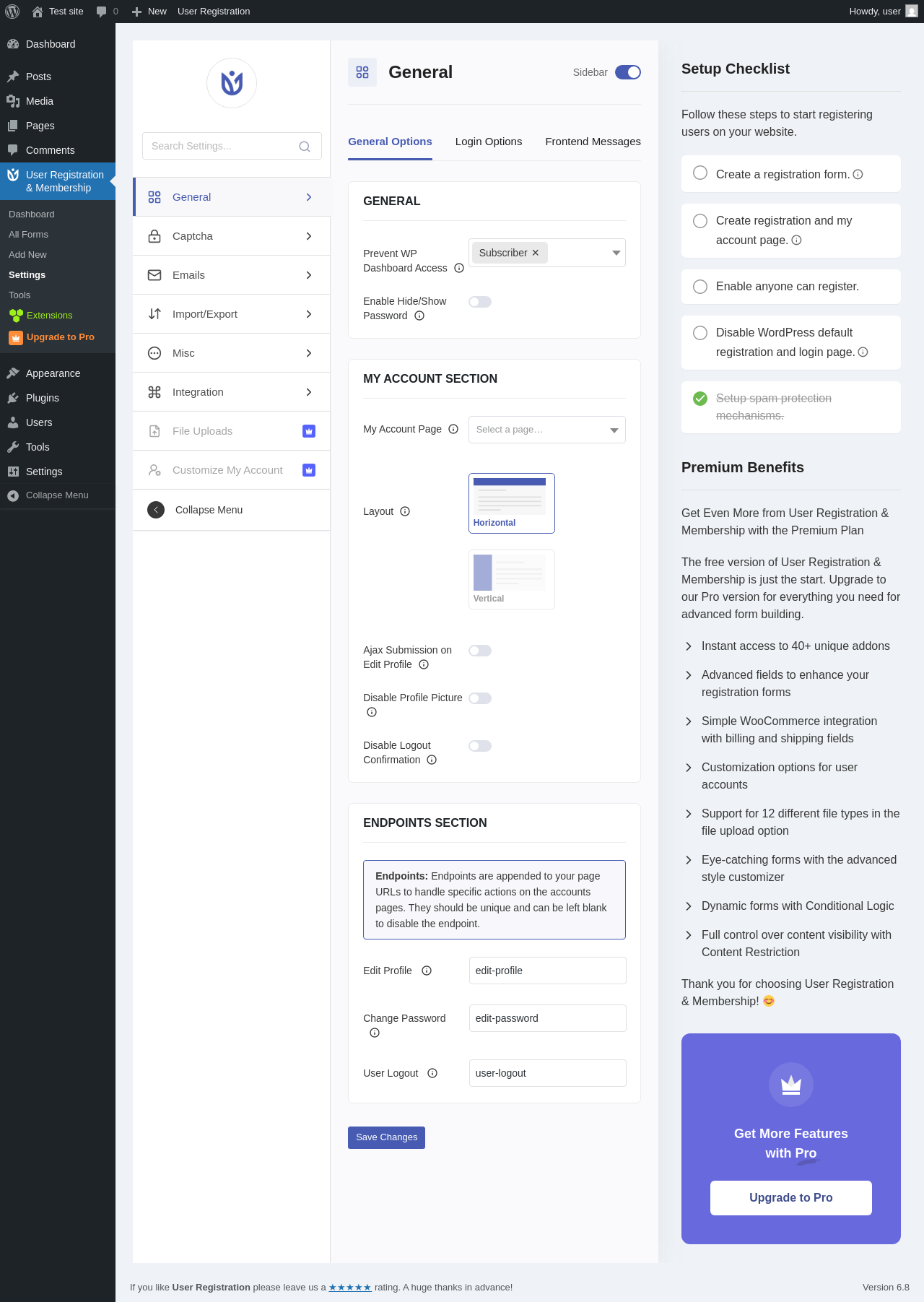The image size is (924, 1302).
Task: Click the Collapse Menu back-arrow circle icon
Action: click(156, 510)
